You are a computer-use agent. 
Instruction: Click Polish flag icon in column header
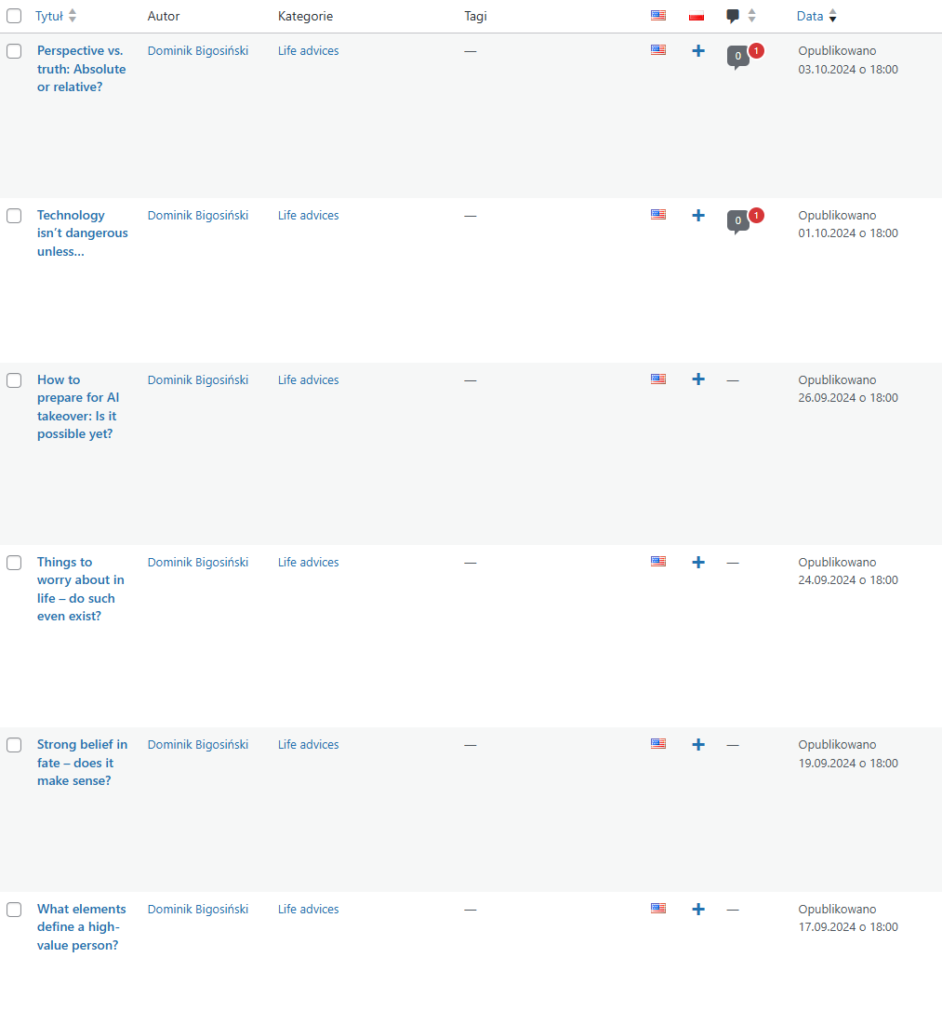point(697,16)
